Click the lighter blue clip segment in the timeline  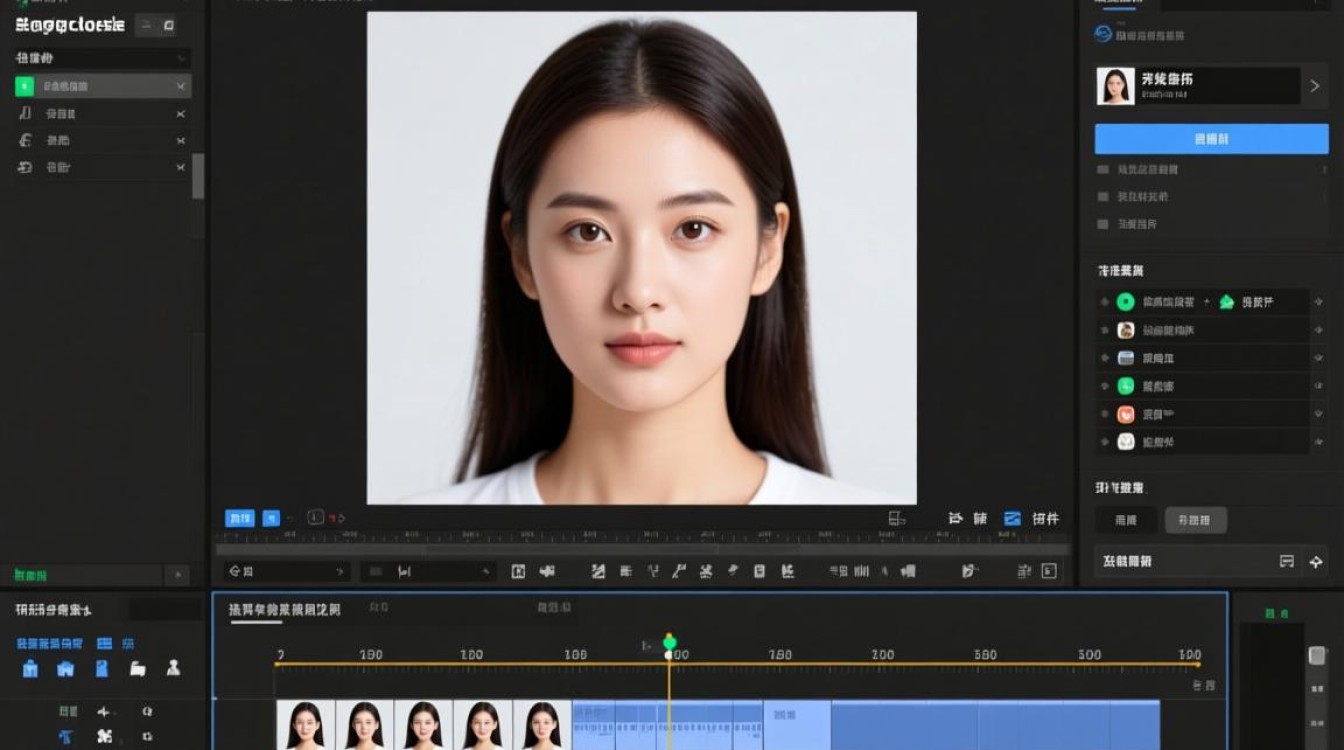pos(797,725)
